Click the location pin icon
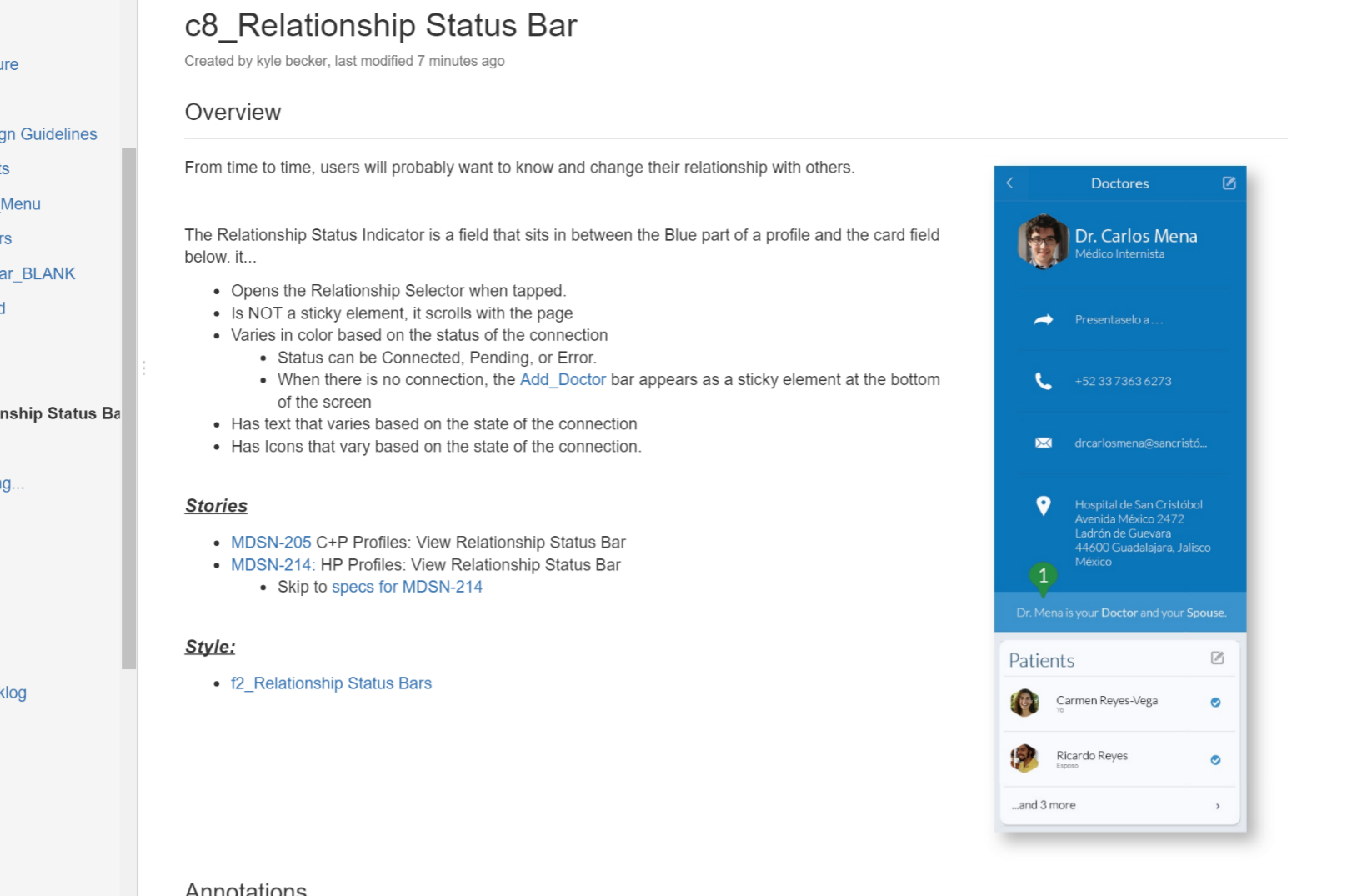 (1043, 506)
